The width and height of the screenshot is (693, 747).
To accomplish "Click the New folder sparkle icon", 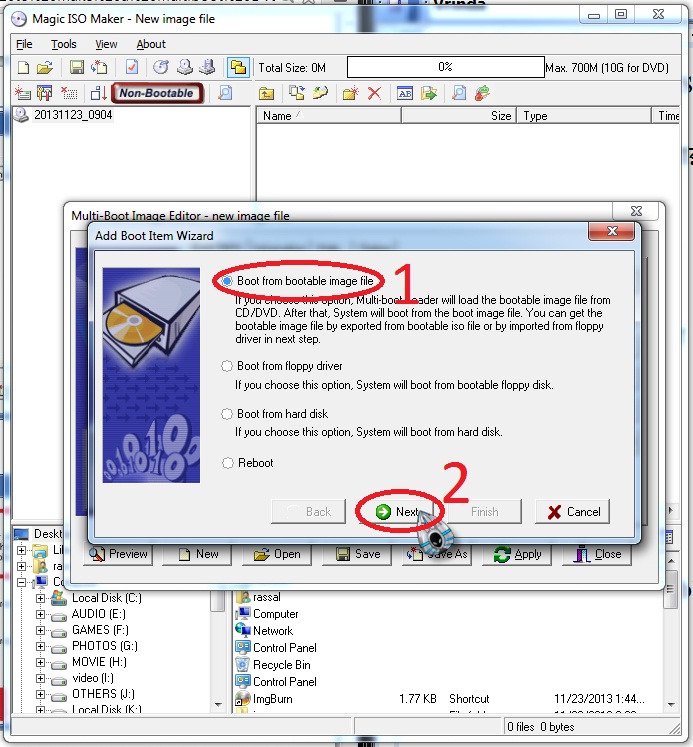I will coord(351,93).
